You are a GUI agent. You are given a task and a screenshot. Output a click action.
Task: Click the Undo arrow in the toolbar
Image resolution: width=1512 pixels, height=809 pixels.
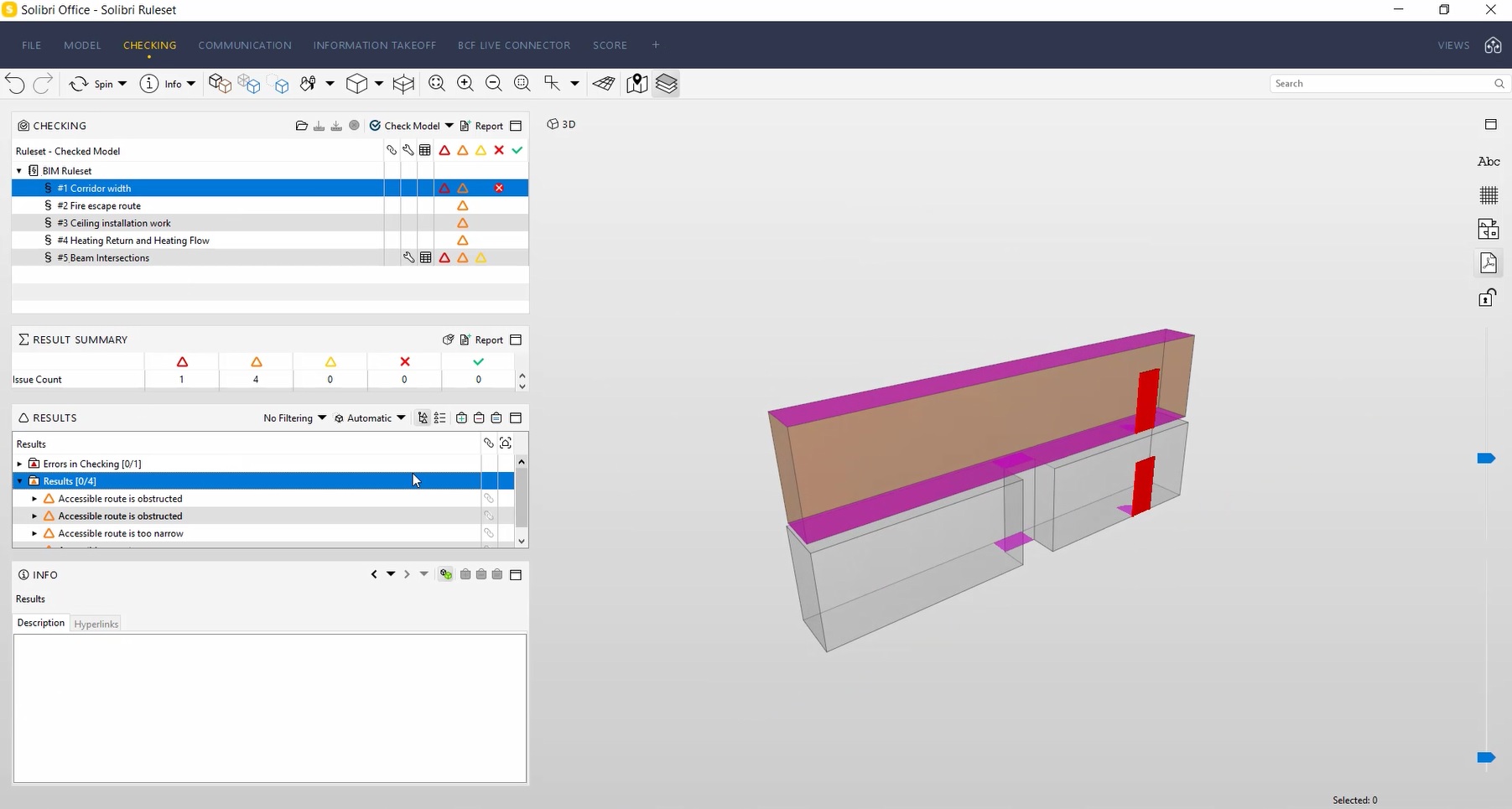[15, 84]
